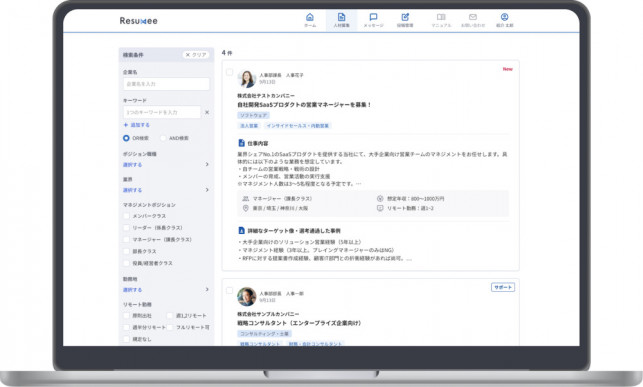Select the document icon tab in navigation
Viewport: 643px width, 387px height.
[341, 17]
